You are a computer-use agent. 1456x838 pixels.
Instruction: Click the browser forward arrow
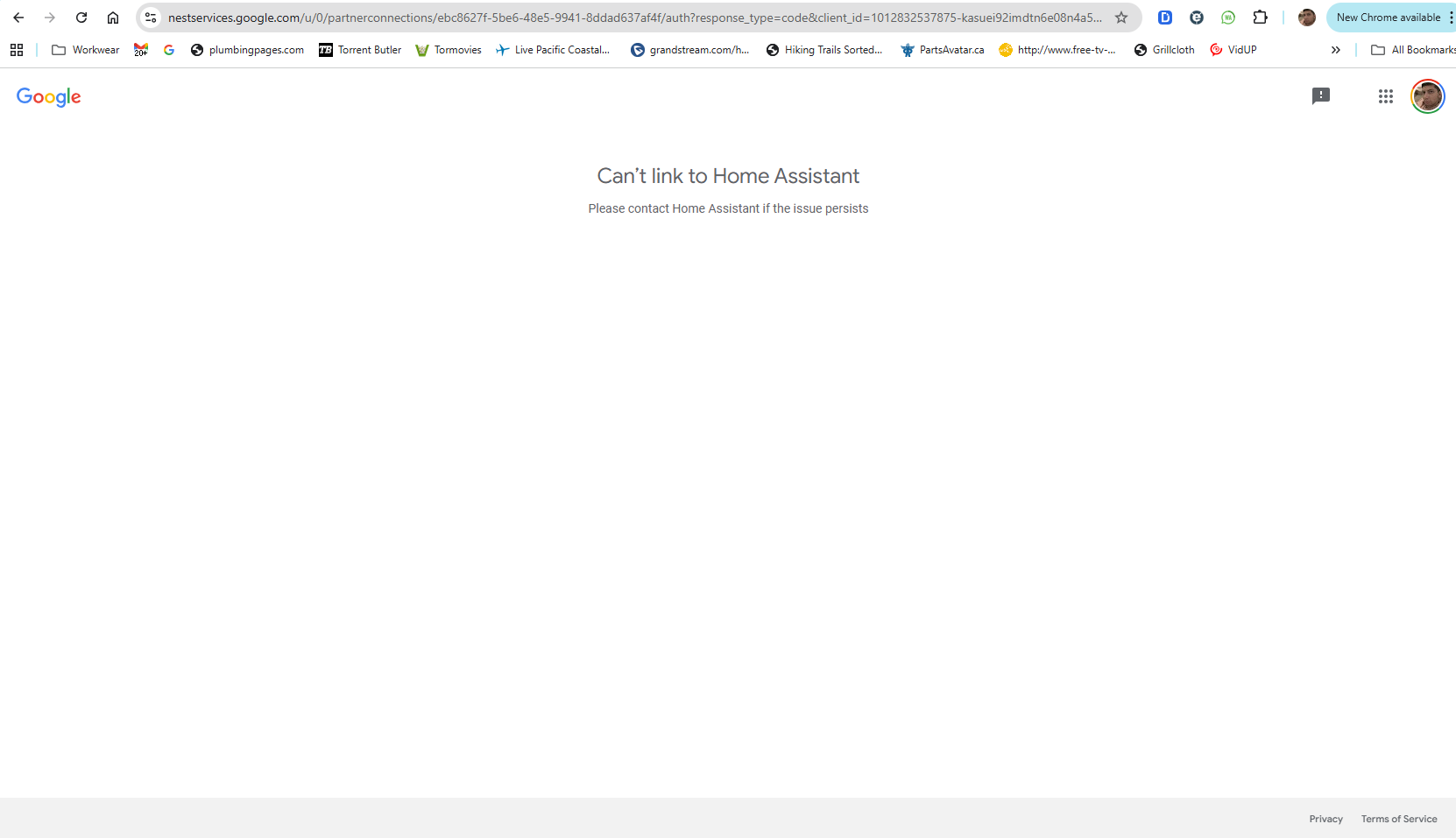pos(50,18)
